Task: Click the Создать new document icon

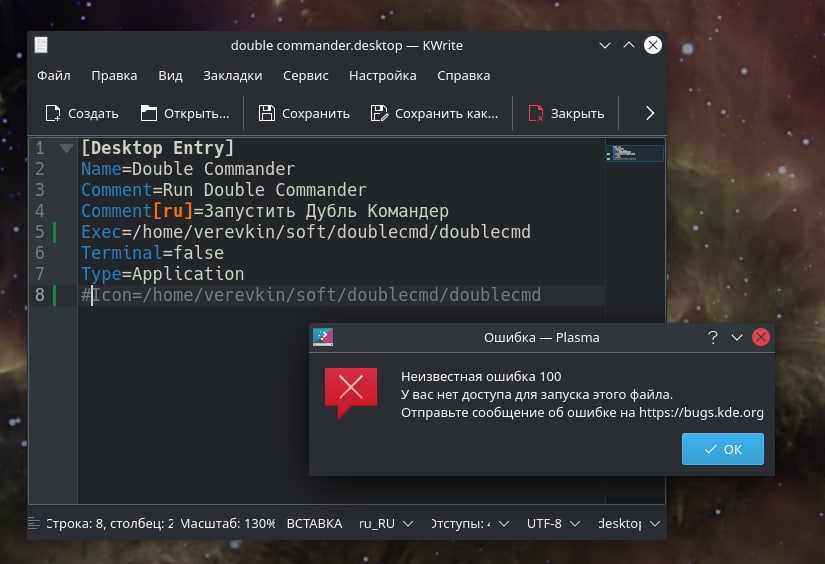Action: (53, 113)
